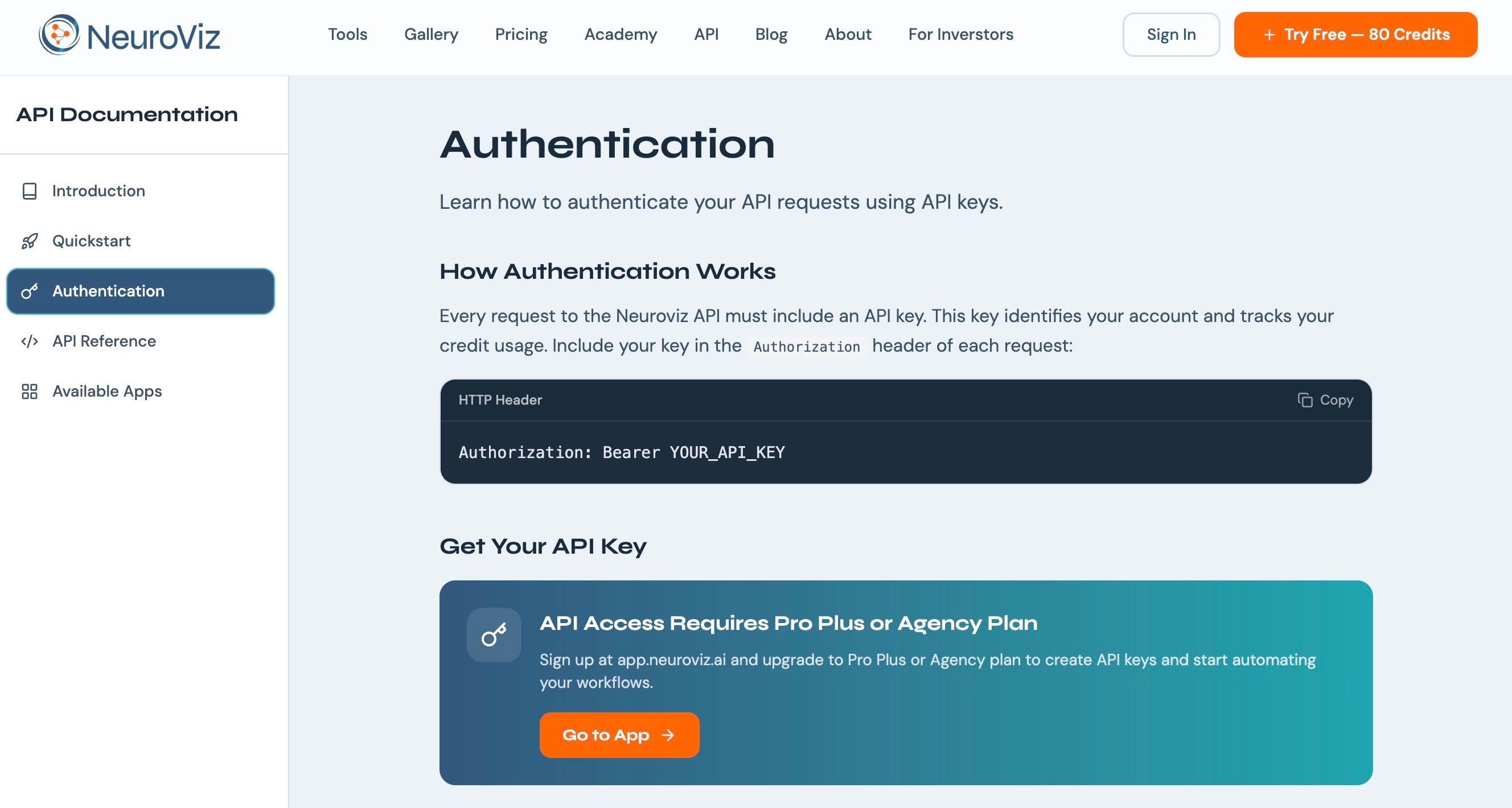Screen dimensions: 1512x808
Task: Click Try Free — 80 Credits button
Action: [x=1355, y=35]
